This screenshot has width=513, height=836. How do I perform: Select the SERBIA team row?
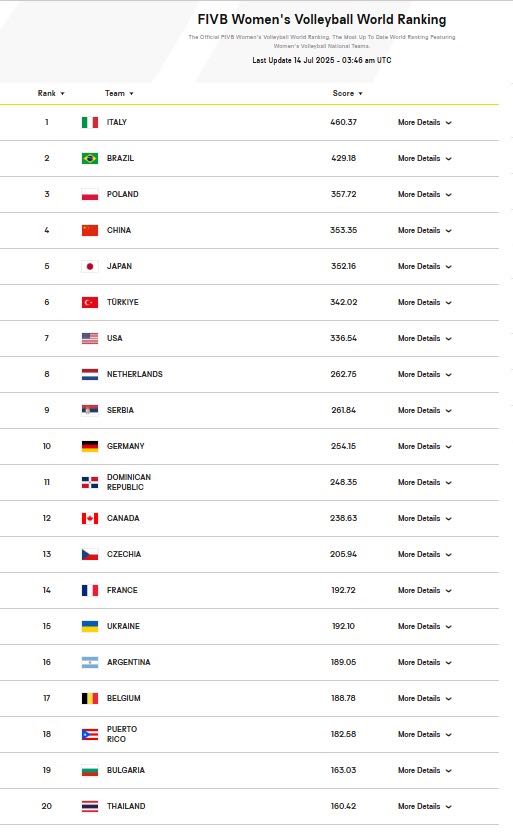pos(250,411)
